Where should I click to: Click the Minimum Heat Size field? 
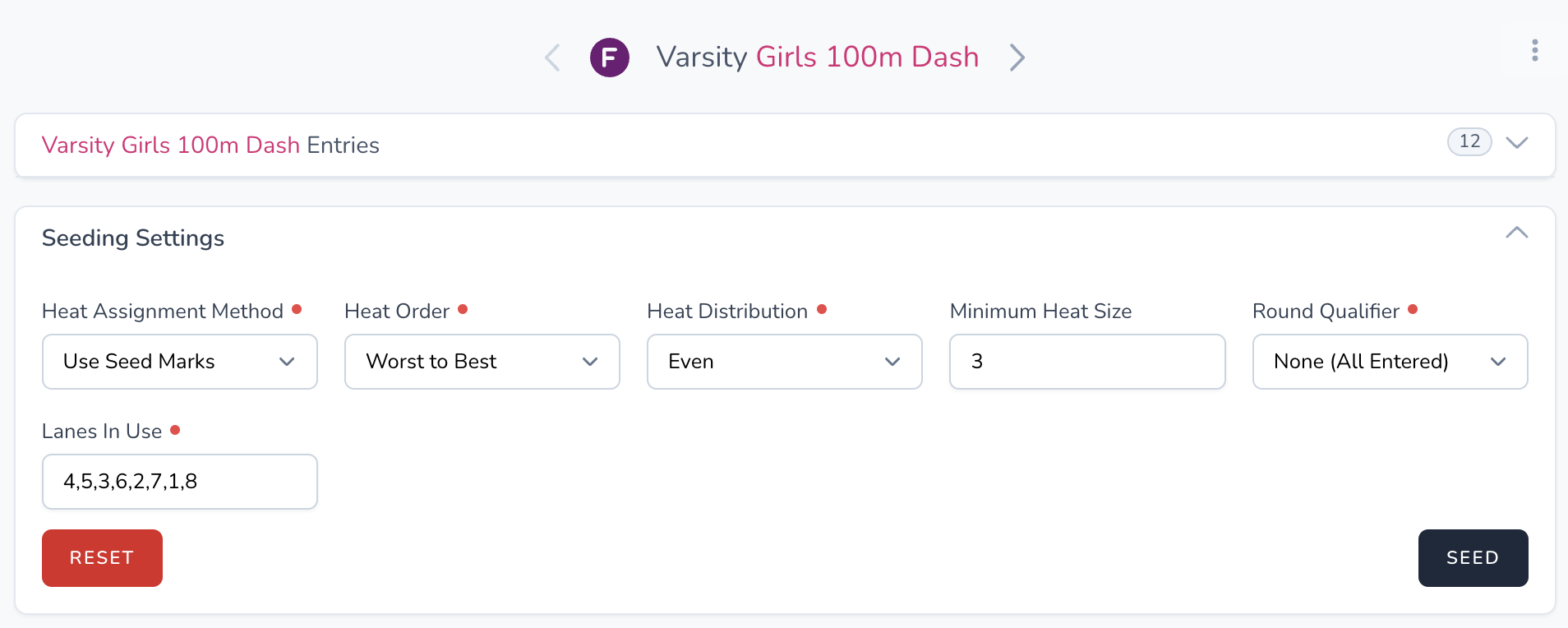point(1086,362)
